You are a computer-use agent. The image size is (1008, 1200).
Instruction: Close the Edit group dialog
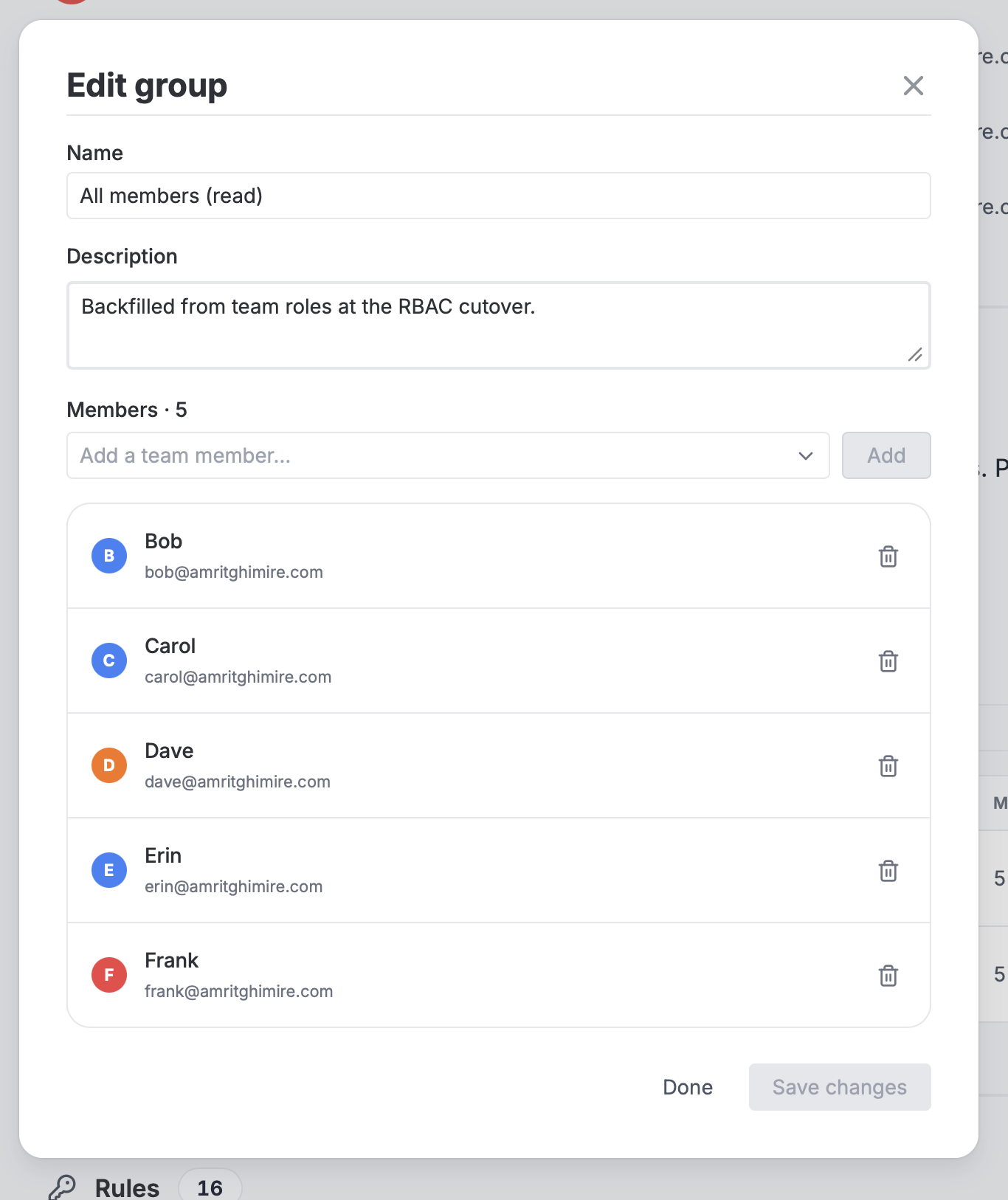coord(914,86)
